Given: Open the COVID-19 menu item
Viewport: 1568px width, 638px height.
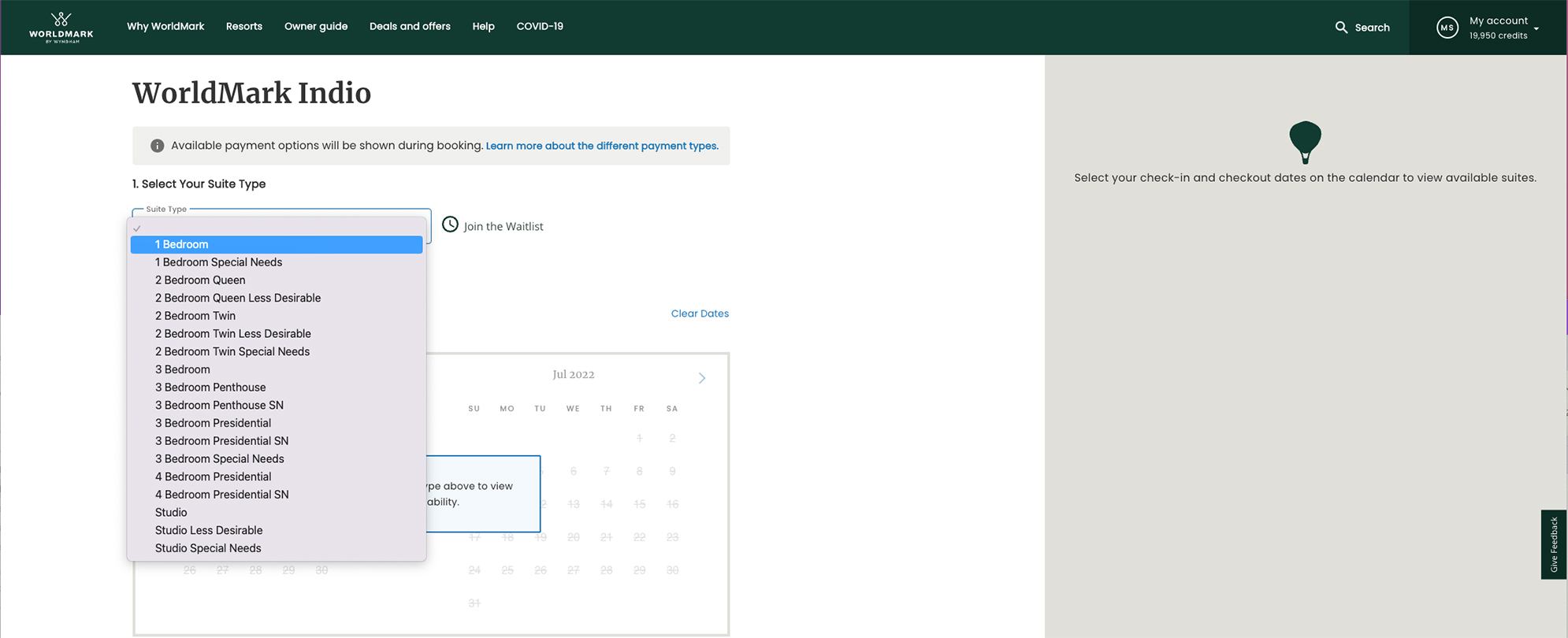Looking at the screenshot, I should (x=540, y=27).
